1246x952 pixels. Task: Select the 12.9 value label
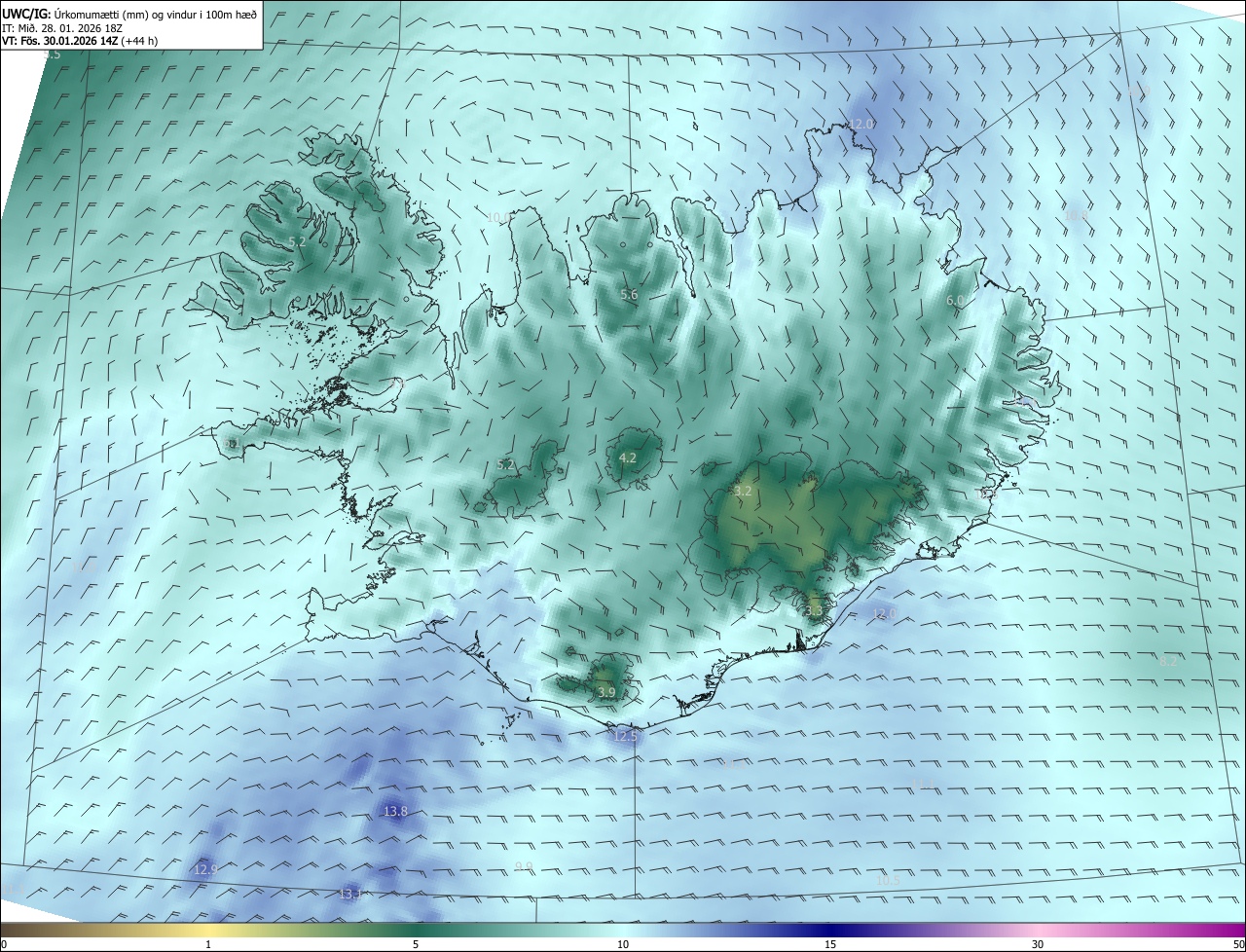(205, 869)
